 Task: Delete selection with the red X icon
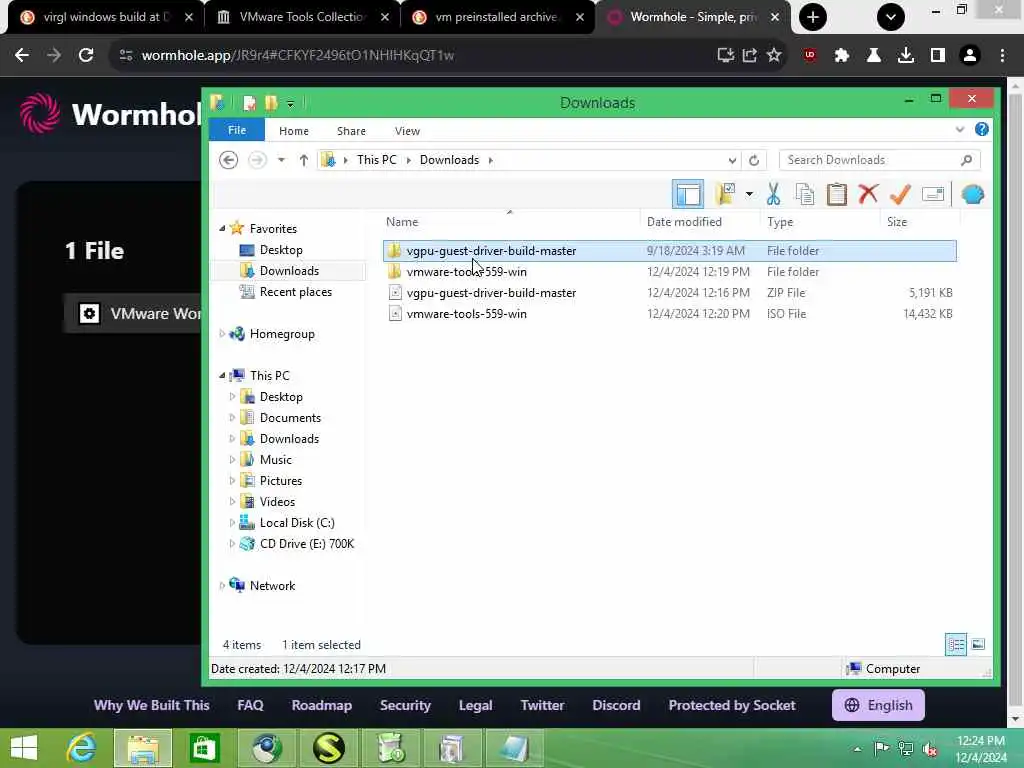click(869, 194)
